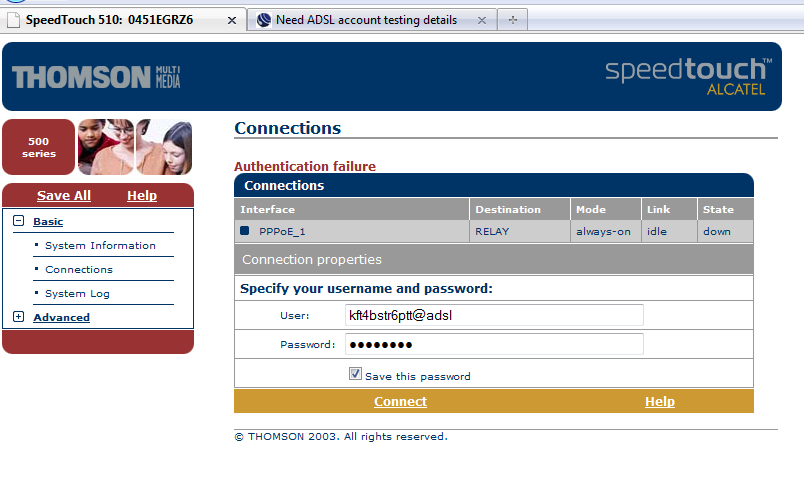Viewport: 804px width, 478px height.
Task: Click the Thomson Multimedia logo
Action: pos(96,77)
